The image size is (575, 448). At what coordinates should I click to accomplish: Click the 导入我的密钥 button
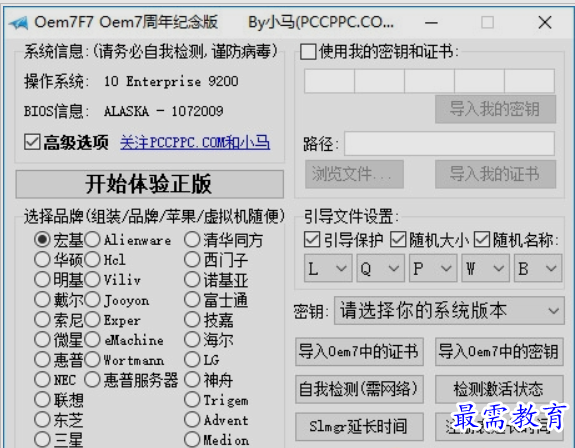[495, 109]
